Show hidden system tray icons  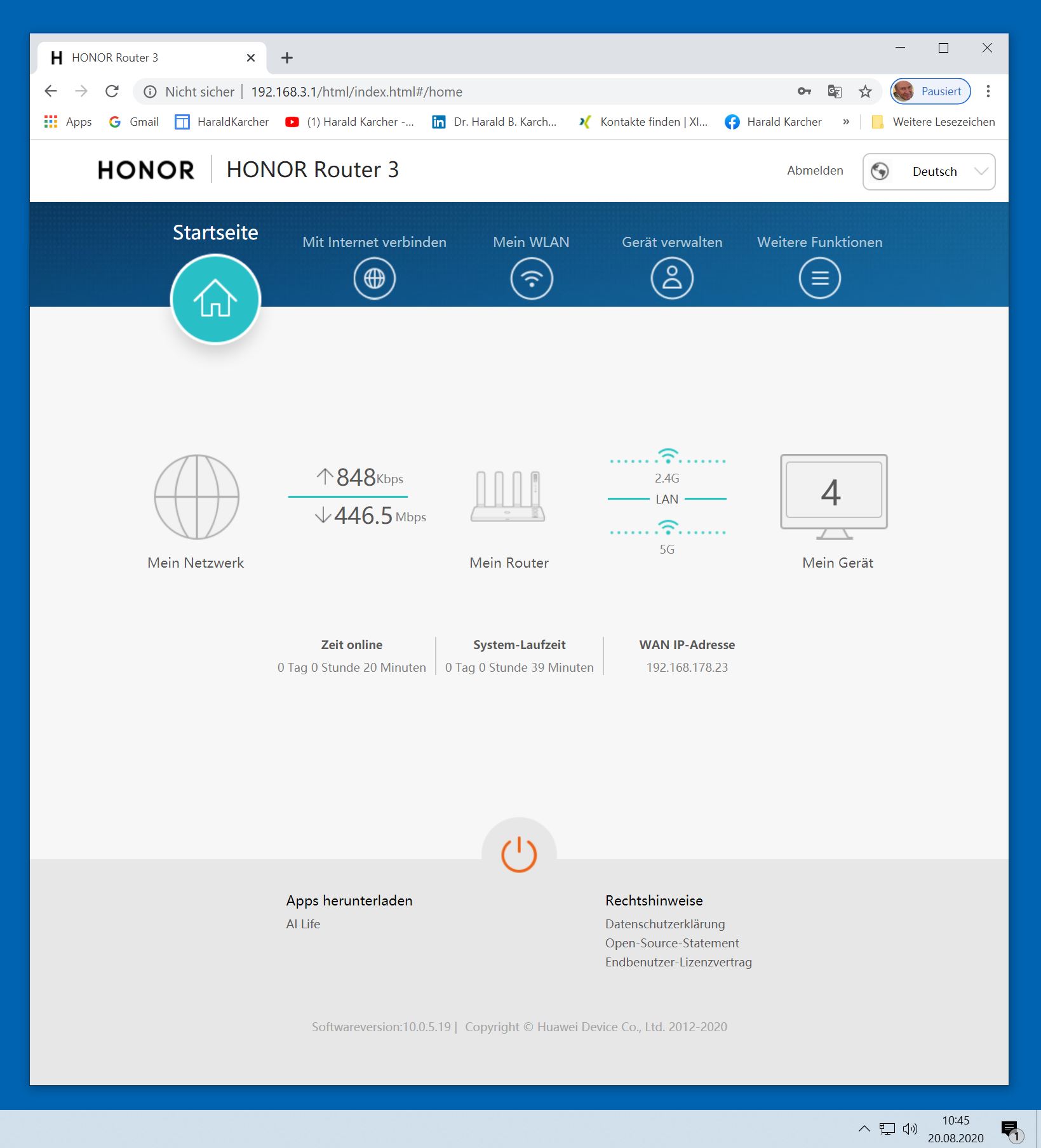864,1129
